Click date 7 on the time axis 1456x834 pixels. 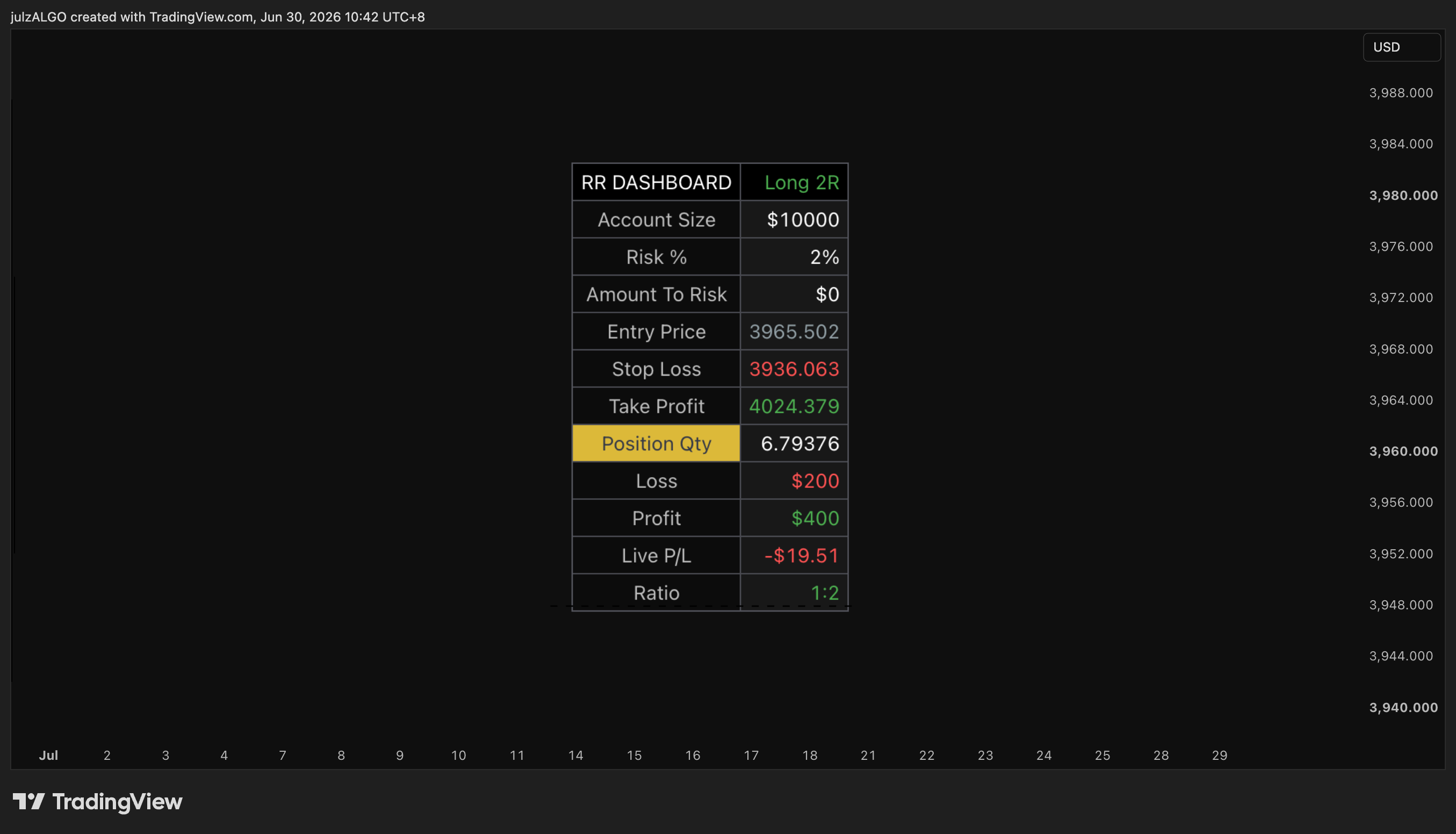click(x=282, y=755)
